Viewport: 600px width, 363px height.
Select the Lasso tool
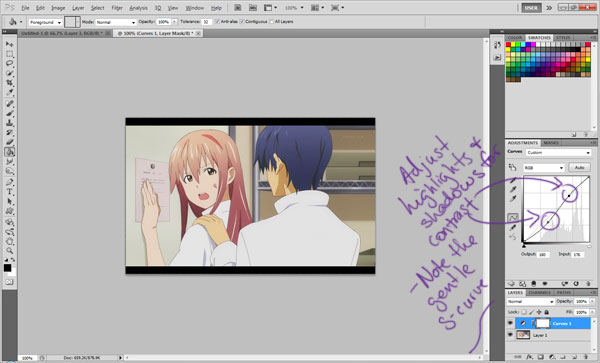[x=10, y=63]
